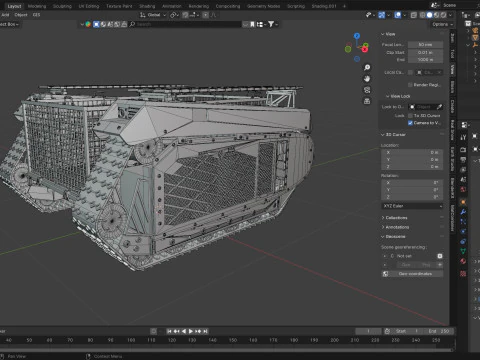
Task: Uncheck the Camera to View checkbox
Action: tap(410, 123)
